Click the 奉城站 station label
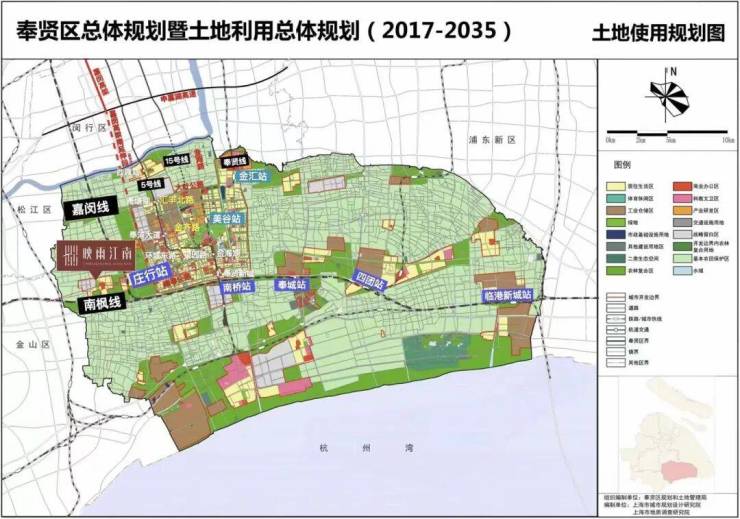The image size is (740, 519). (x=293, y=285)
